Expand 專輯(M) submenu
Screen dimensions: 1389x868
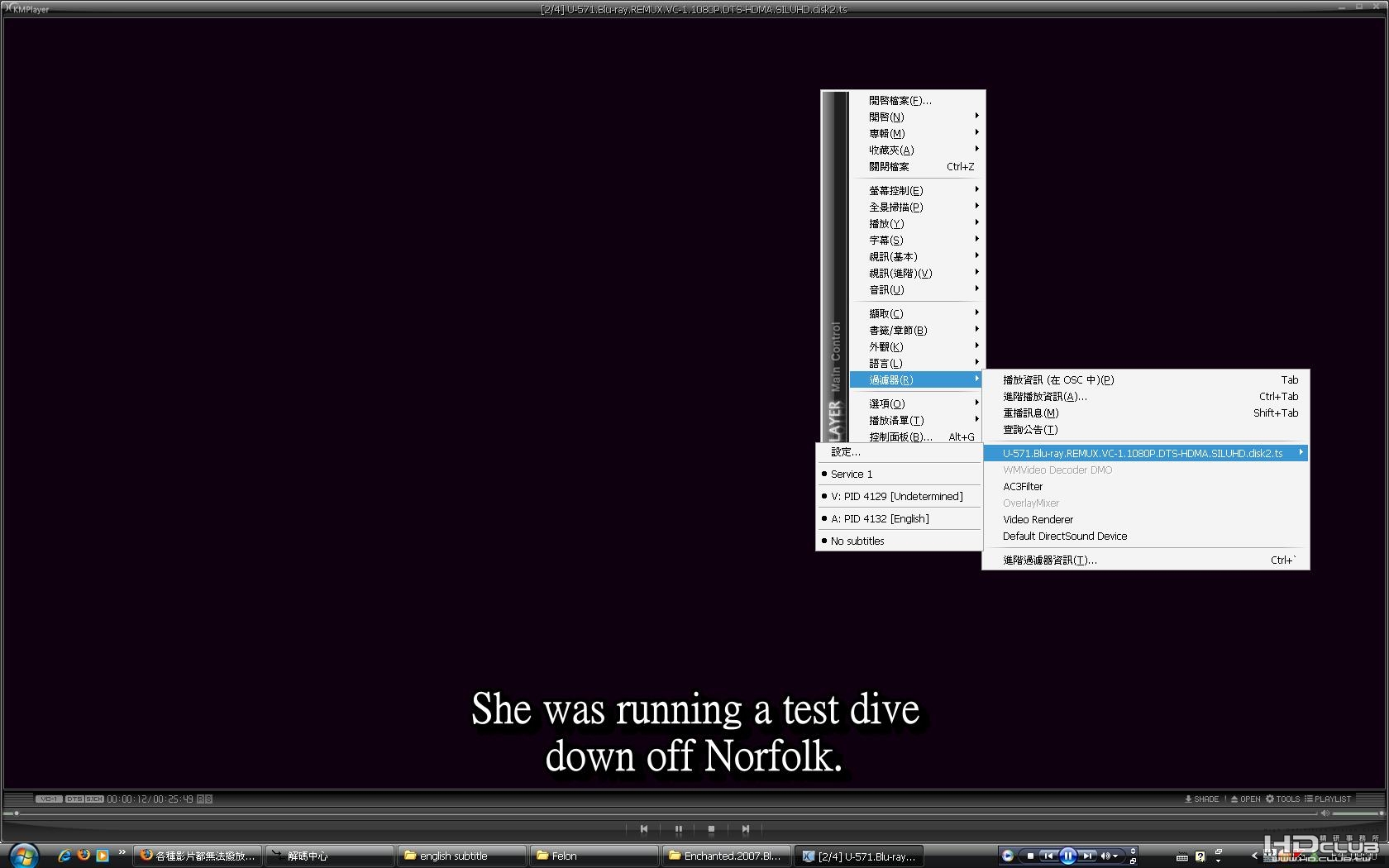(x=918, y=133)
